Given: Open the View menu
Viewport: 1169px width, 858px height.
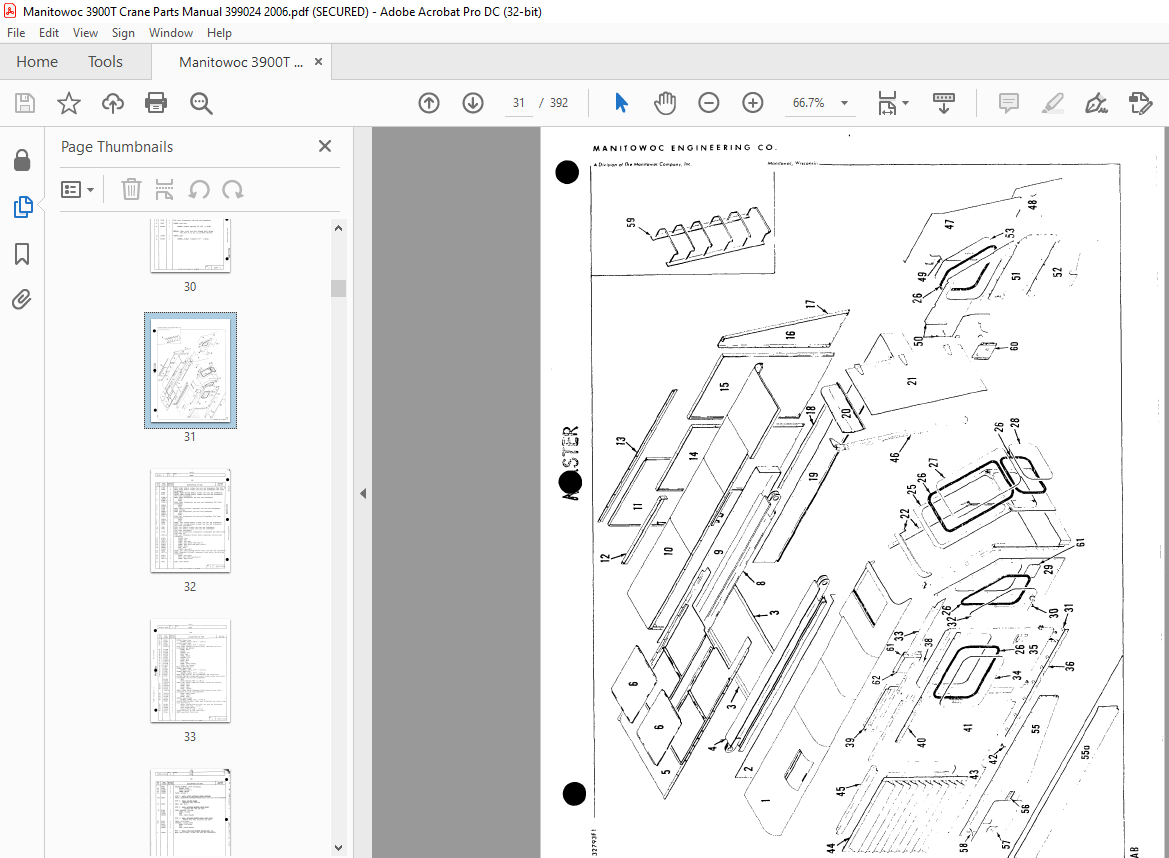Looking at the screenshot, I should pyautogui.click(x=85, y=33).
